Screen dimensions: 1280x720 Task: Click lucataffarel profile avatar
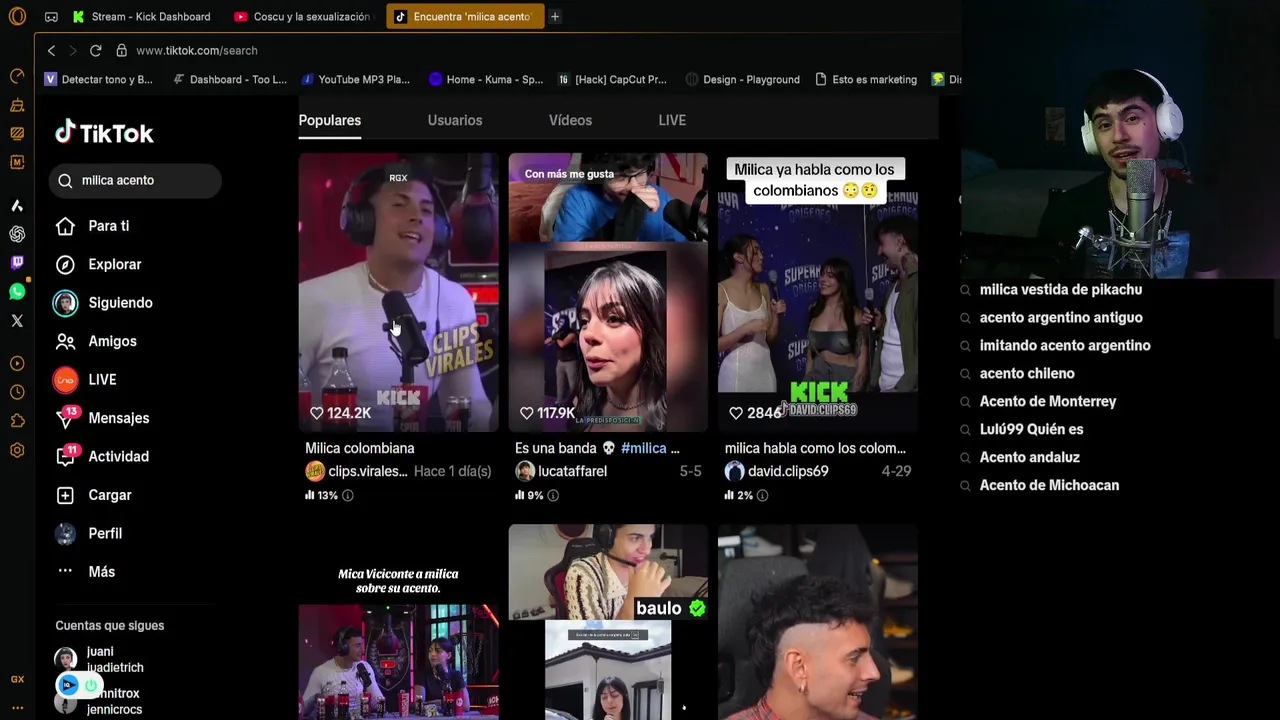coord(525,471)
